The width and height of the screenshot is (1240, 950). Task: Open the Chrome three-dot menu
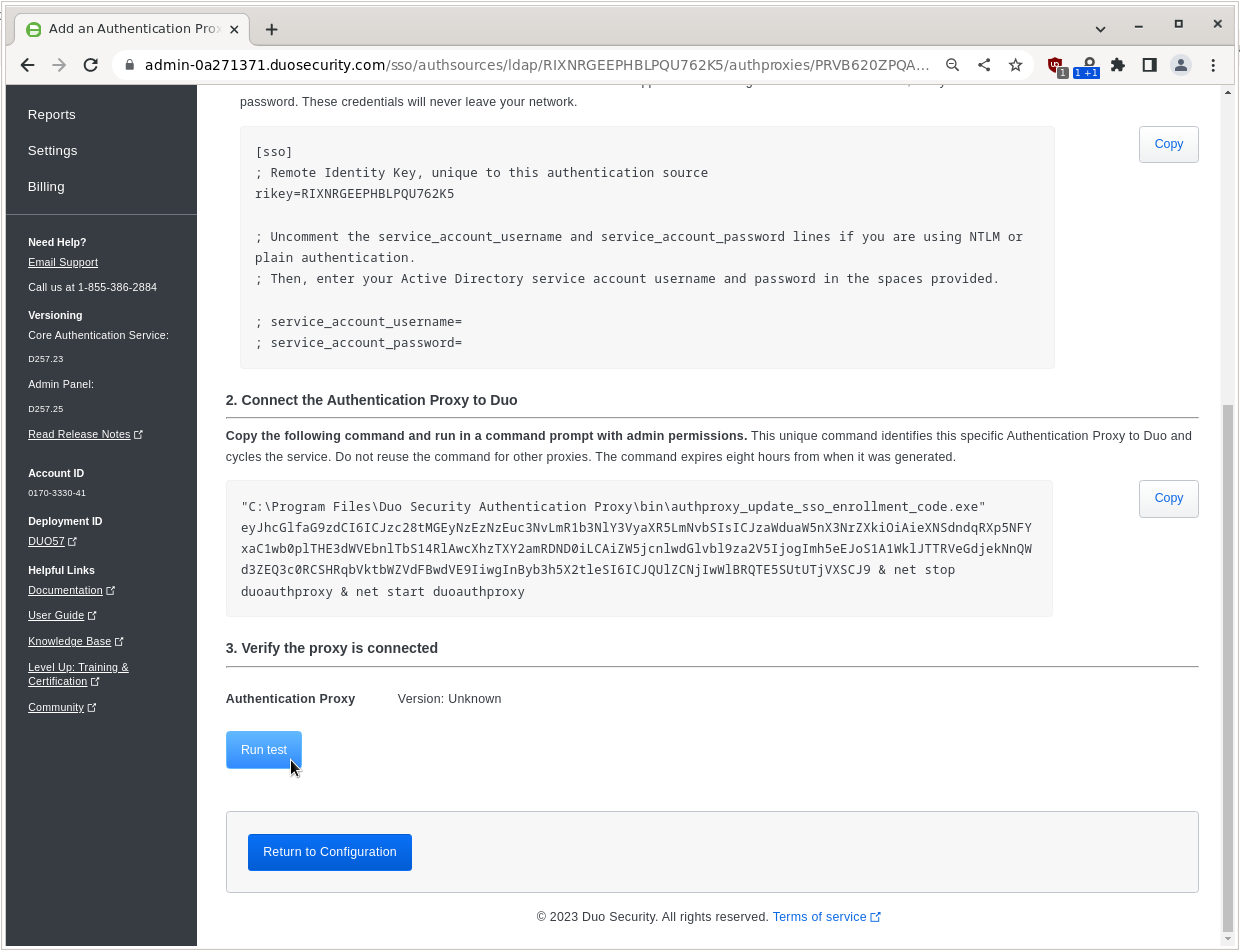tap(1213, 65)
